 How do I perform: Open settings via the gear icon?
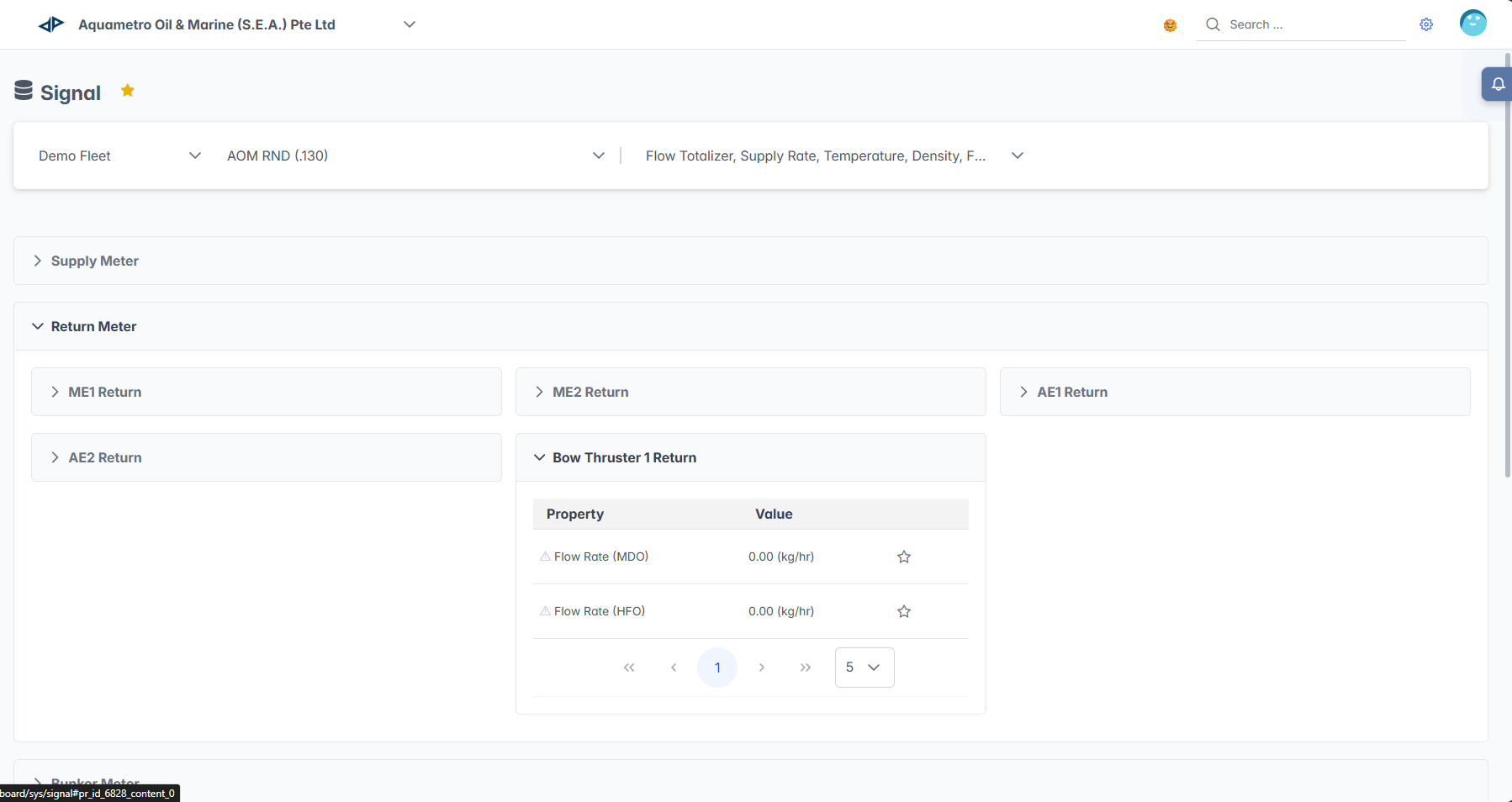click(1426, 24)
